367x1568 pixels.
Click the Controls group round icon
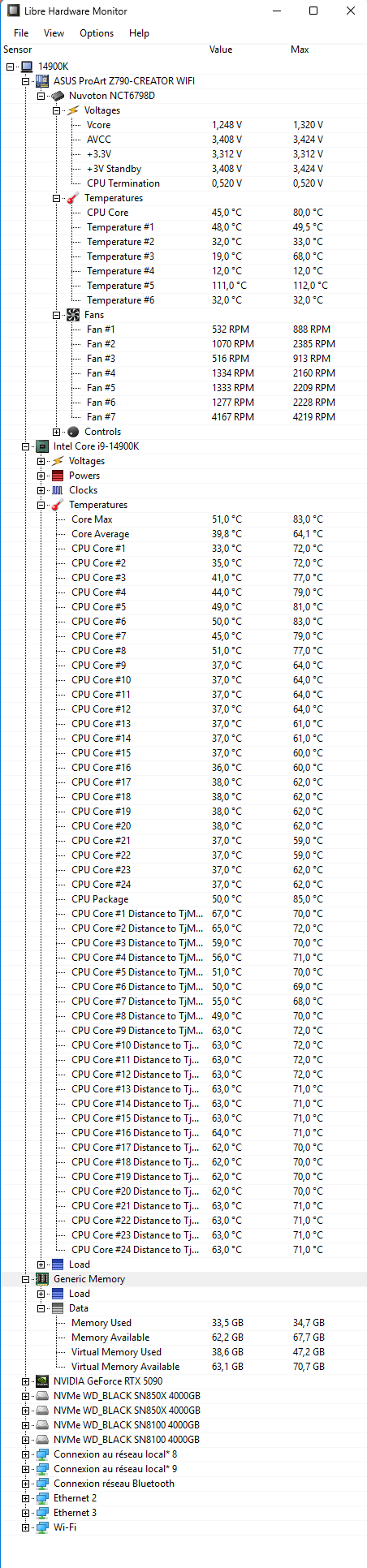point(73,432)
